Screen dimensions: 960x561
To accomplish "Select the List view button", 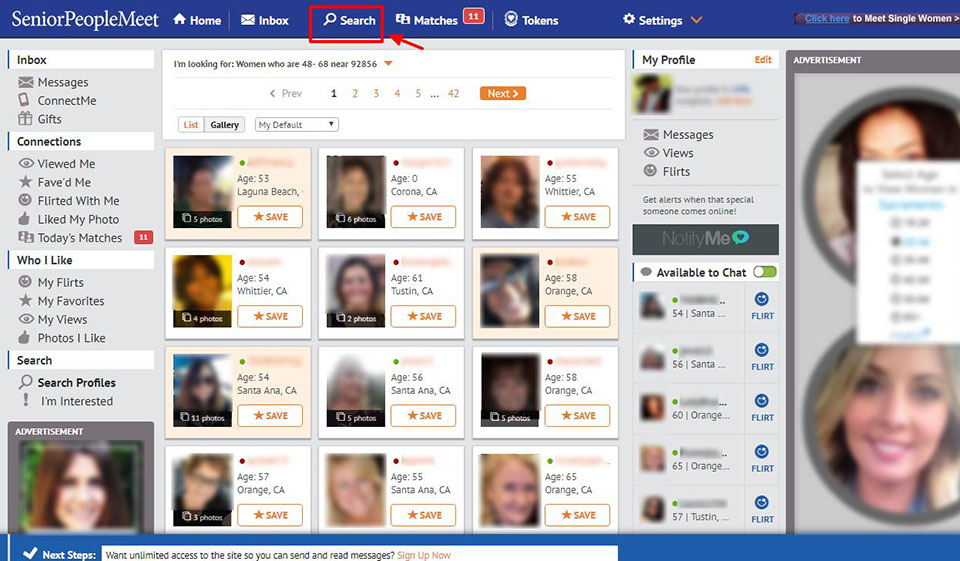I will (191, 125).
